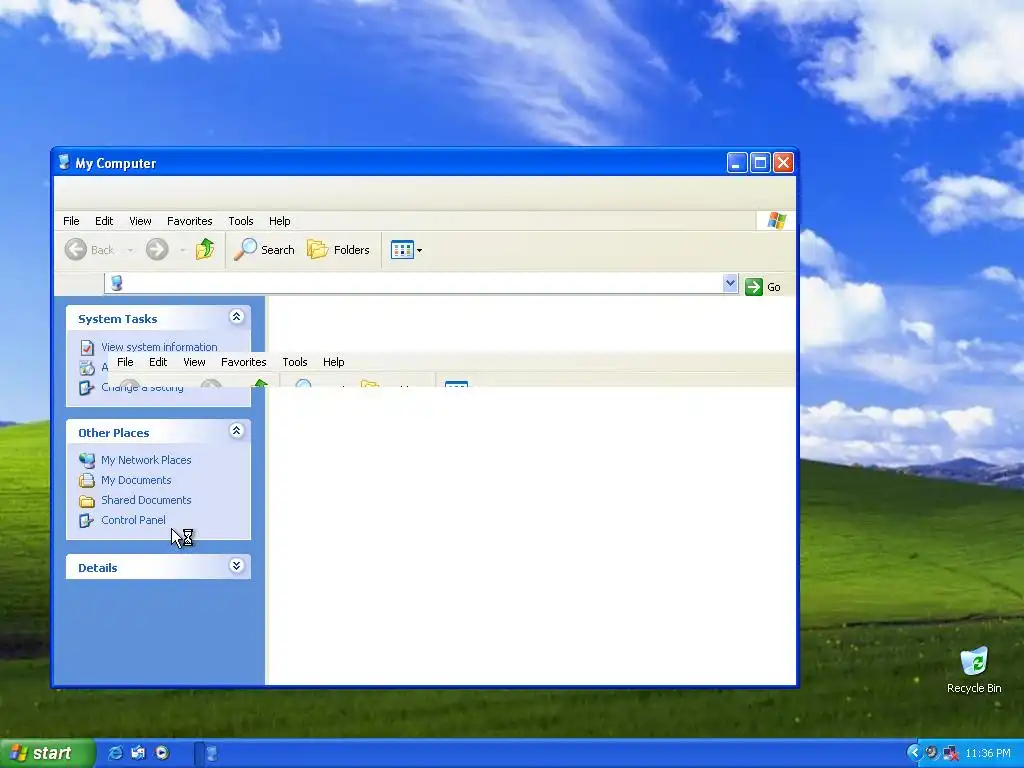This screenshot has height=768, width=1024.
Task: Open the Edit menu in the top menu bar
Action: tap(104, 221)
